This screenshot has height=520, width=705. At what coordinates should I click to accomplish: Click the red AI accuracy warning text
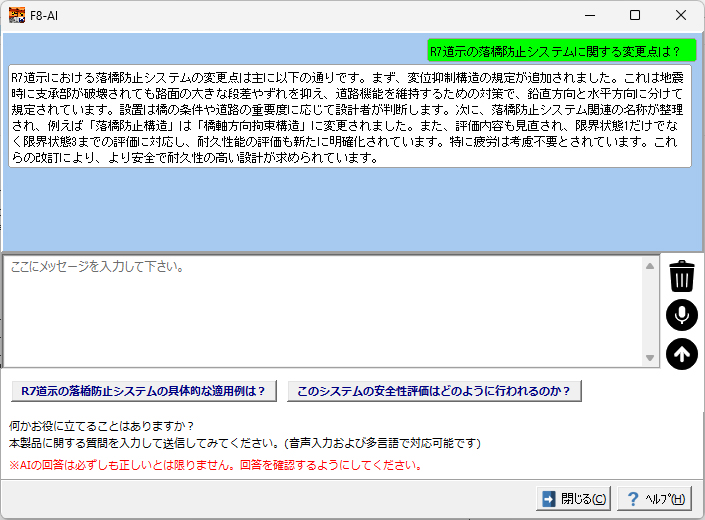pyautogui.click(x=214, y=465)
